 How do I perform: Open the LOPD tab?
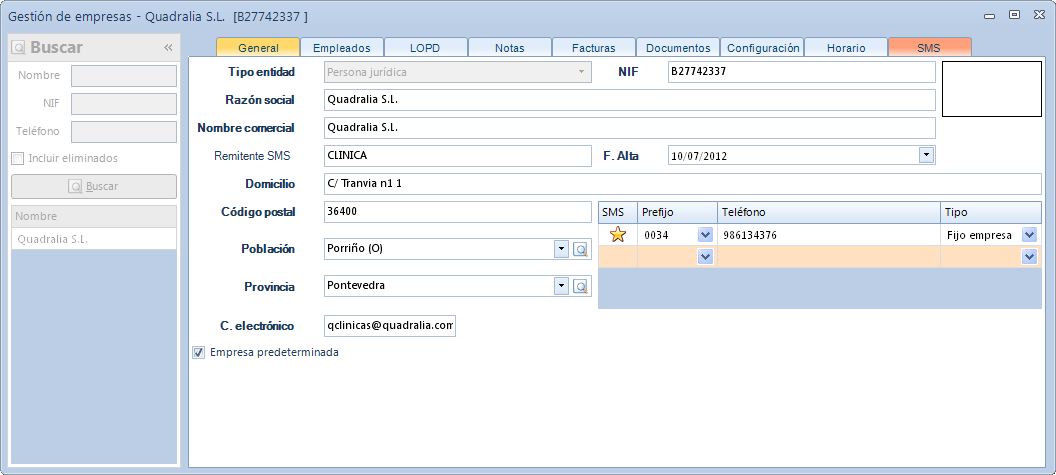[x=425, y=48]
